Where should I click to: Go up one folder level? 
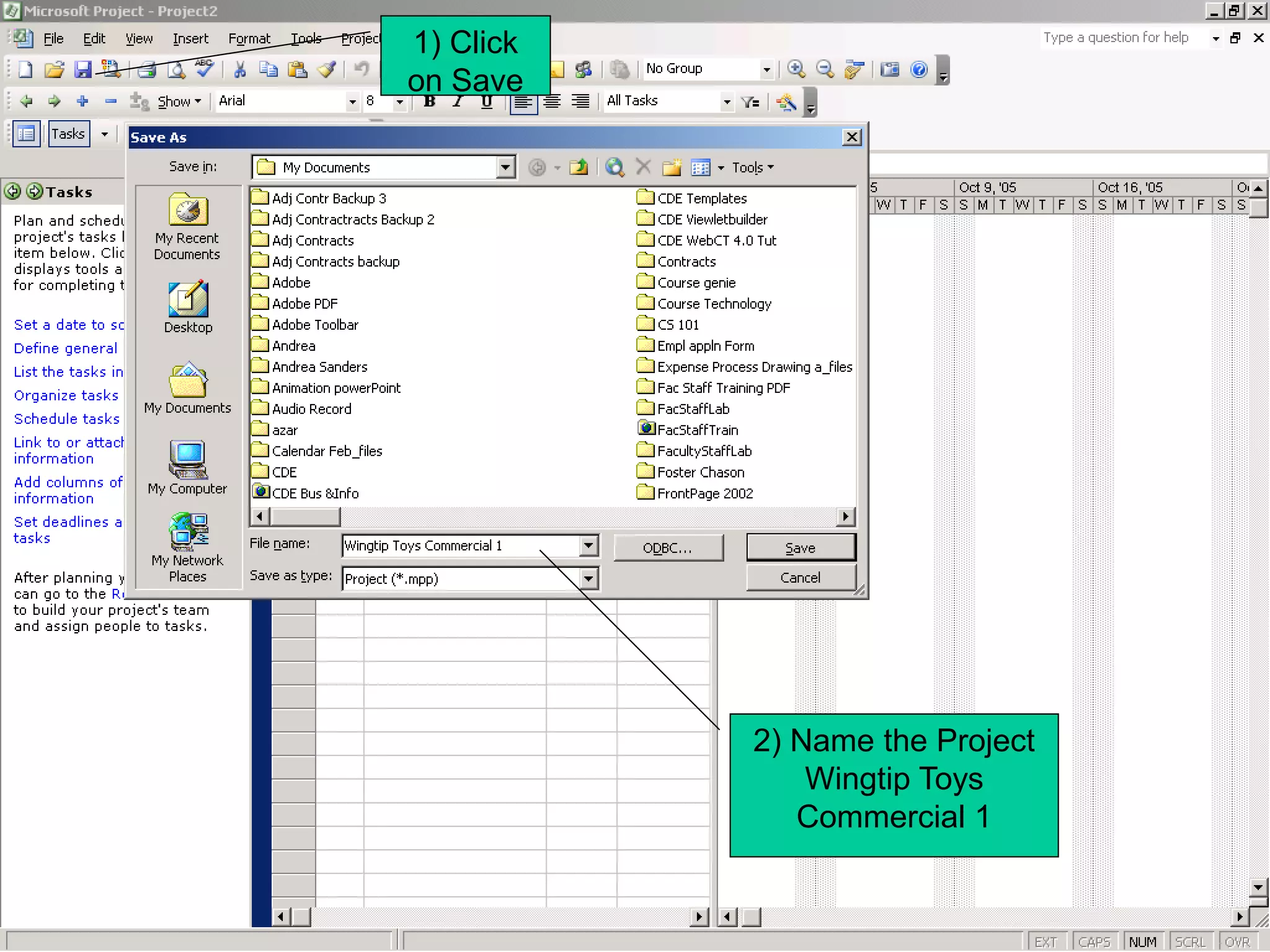click(x=579, y=167)
